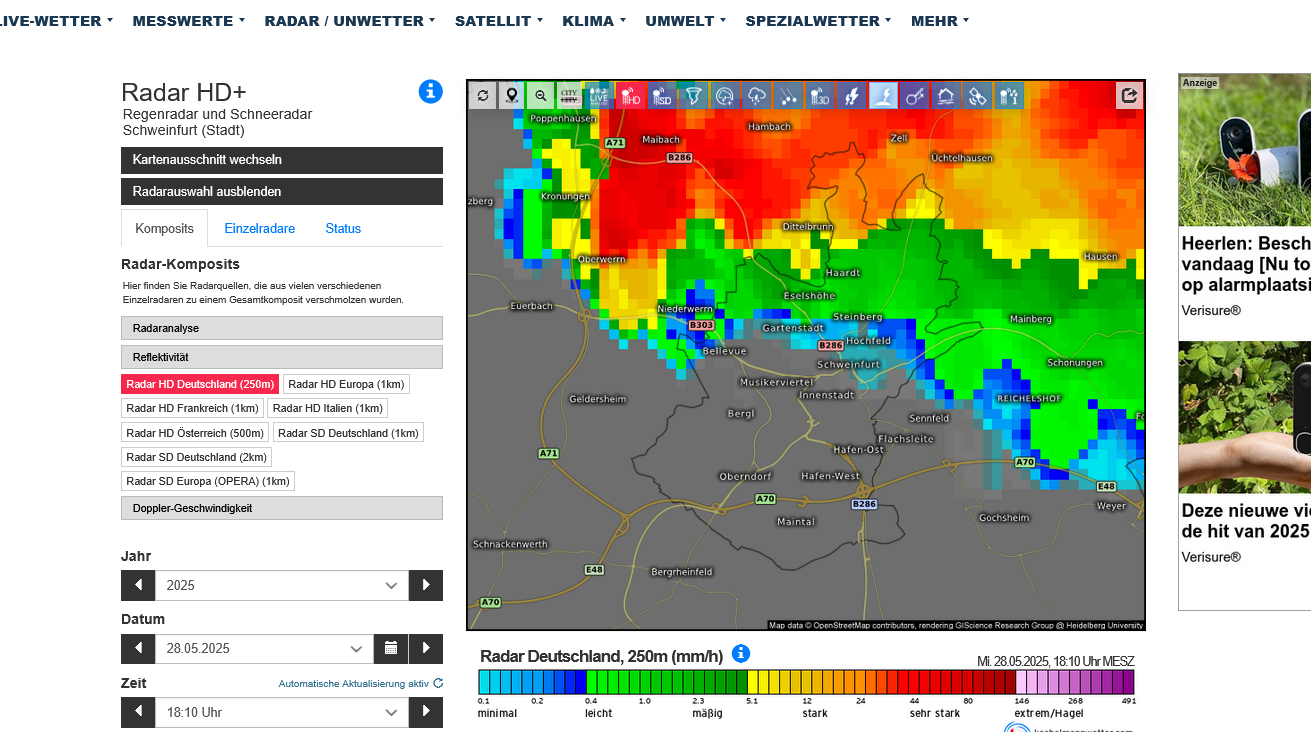The height and width of the screenshot is (732, 1311).
Task: Open the Jahr 2025 dropdown
Action: [281, 586]
